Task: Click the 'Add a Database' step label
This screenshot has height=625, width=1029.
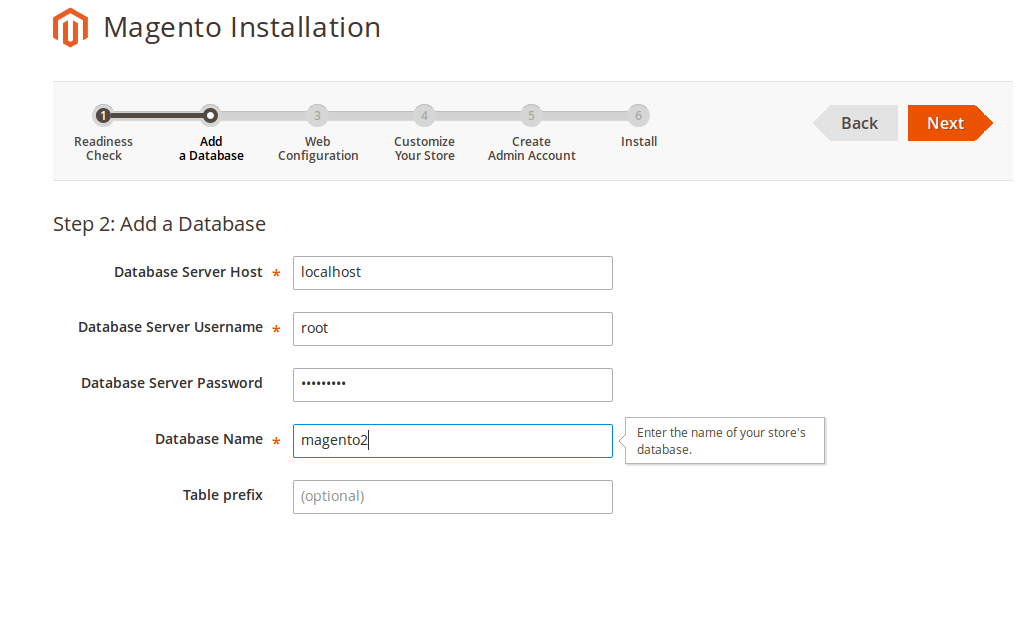Action: pyautogui.click(x=211, y=148)
